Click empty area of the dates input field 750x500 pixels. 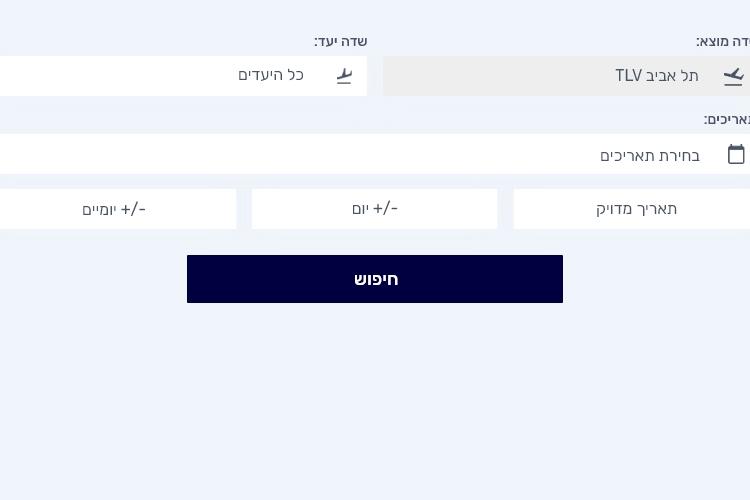(287, 154)
